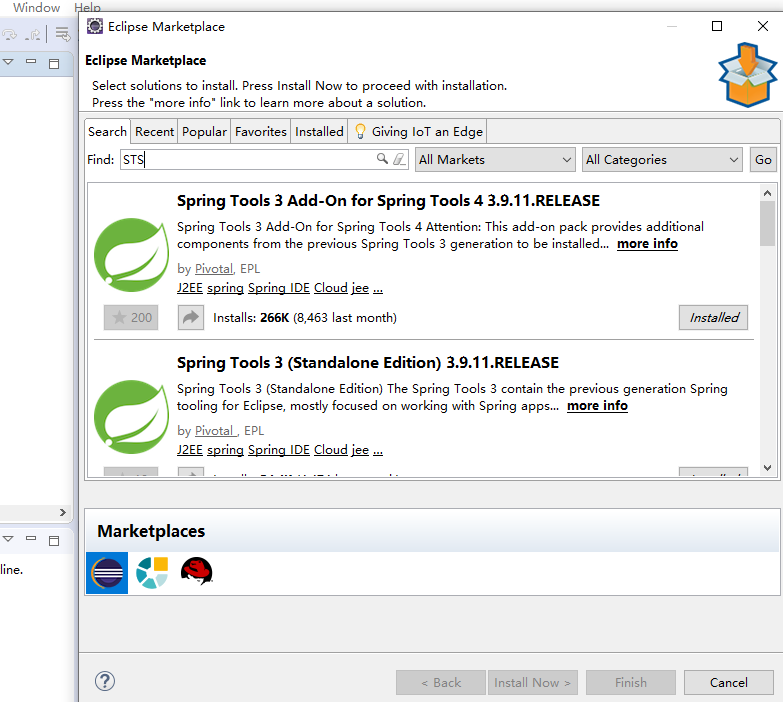This screenshot has height=702, width=783.
Task: Click the Go button
Action: (763, 160)
